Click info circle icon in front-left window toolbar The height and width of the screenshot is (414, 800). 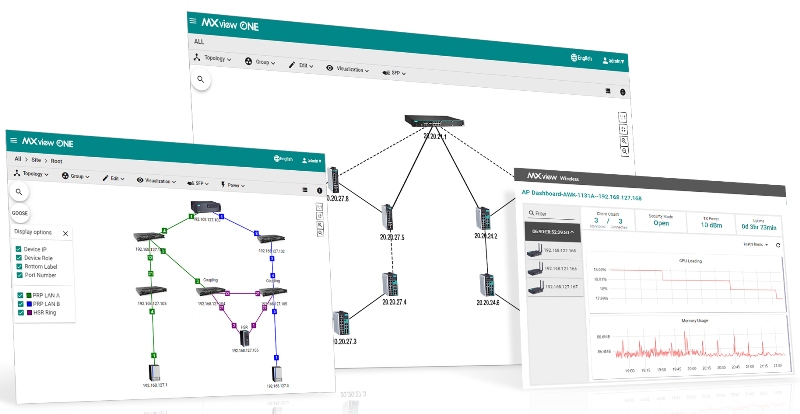(x=319, y=190)
